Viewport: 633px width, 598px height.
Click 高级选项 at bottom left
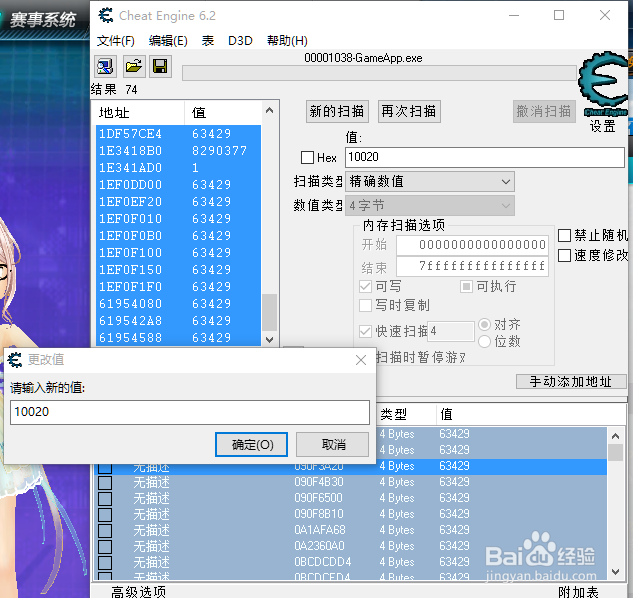pyautogui.click(x=138, y=592)
